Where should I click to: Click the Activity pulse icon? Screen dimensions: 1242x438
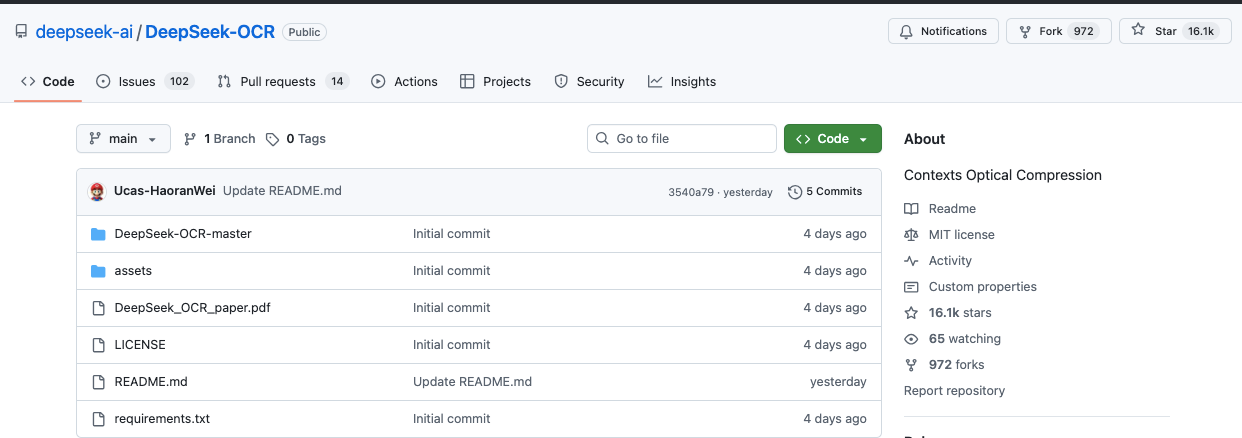tap(911, 261)
